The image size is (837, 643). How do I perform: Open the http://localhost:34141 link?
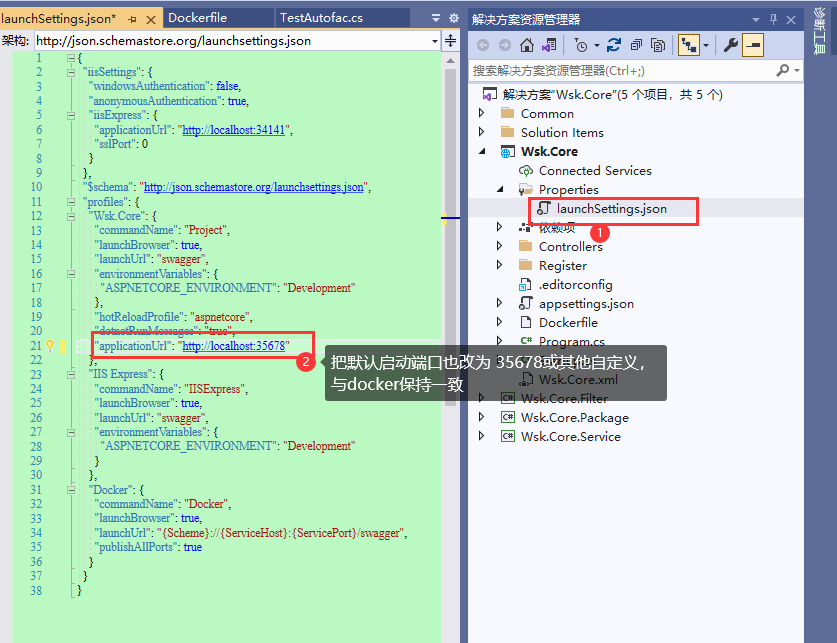coord(234,130)
